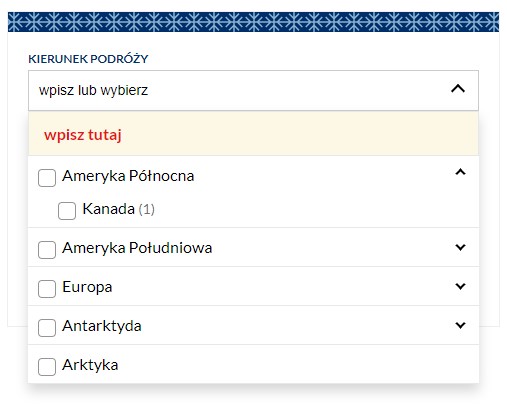
Task: Expand the Antarktyda group chevron
Action: pos(460,325)
